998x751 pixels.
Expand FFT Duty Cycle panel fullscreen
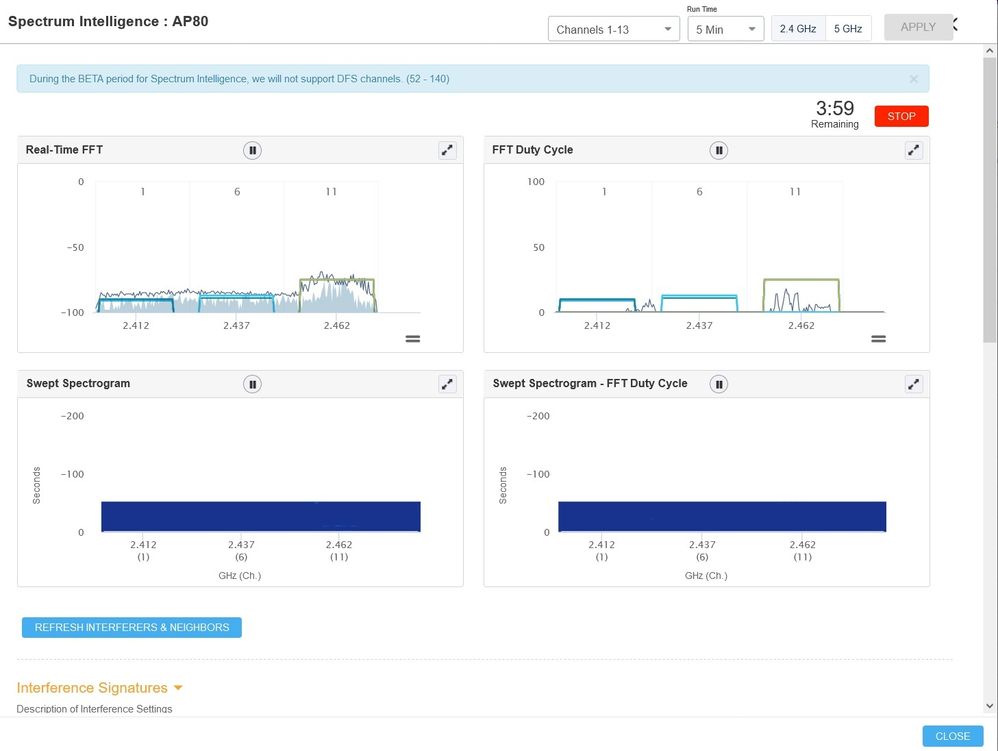(x=913, y=150)
